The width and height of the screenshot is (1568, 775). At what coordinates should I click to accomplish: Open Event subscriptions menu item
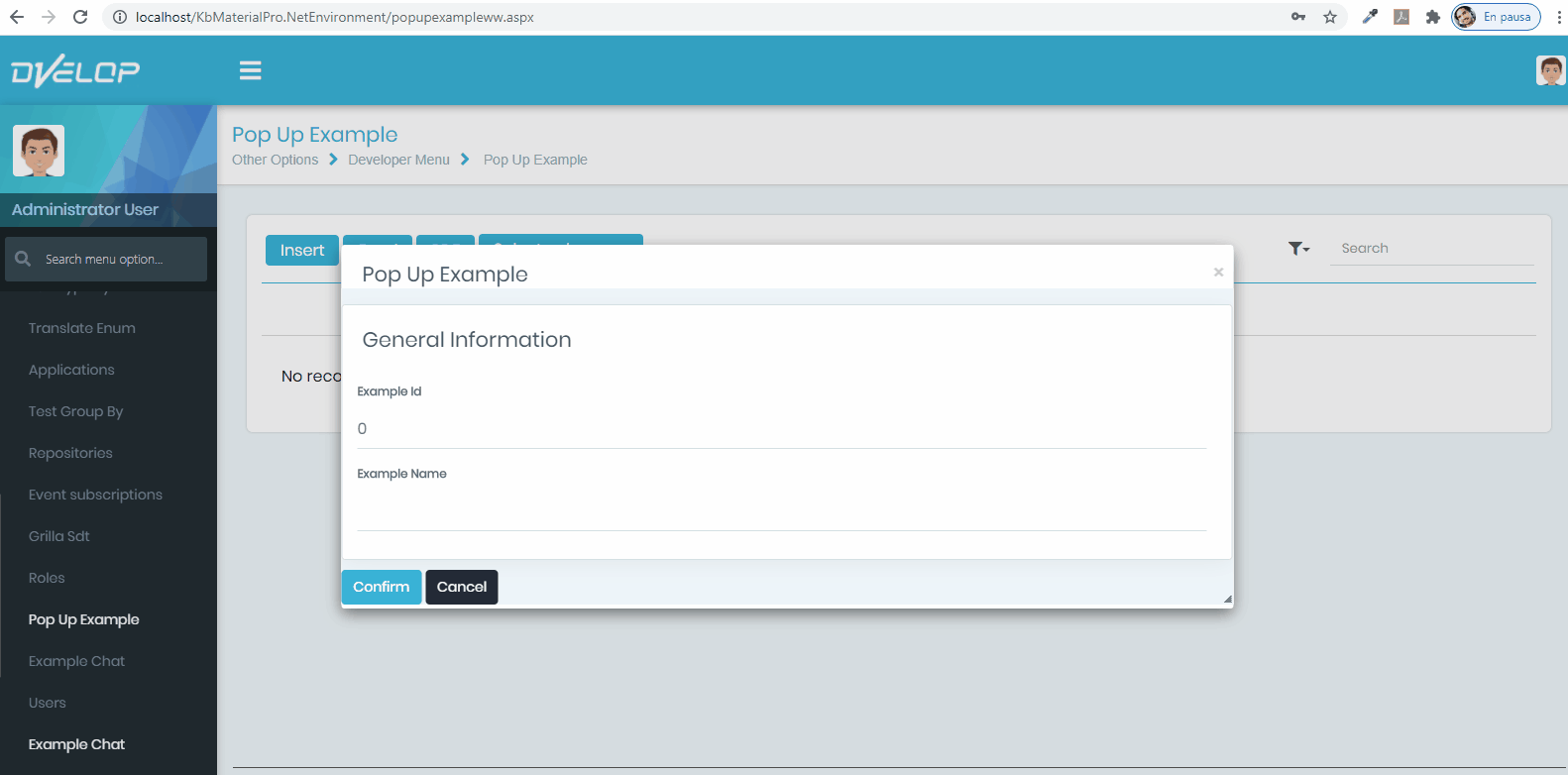[95, 495]
